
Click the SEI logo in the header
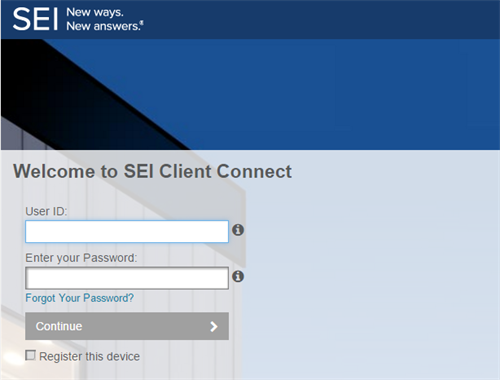click(35, 19)
